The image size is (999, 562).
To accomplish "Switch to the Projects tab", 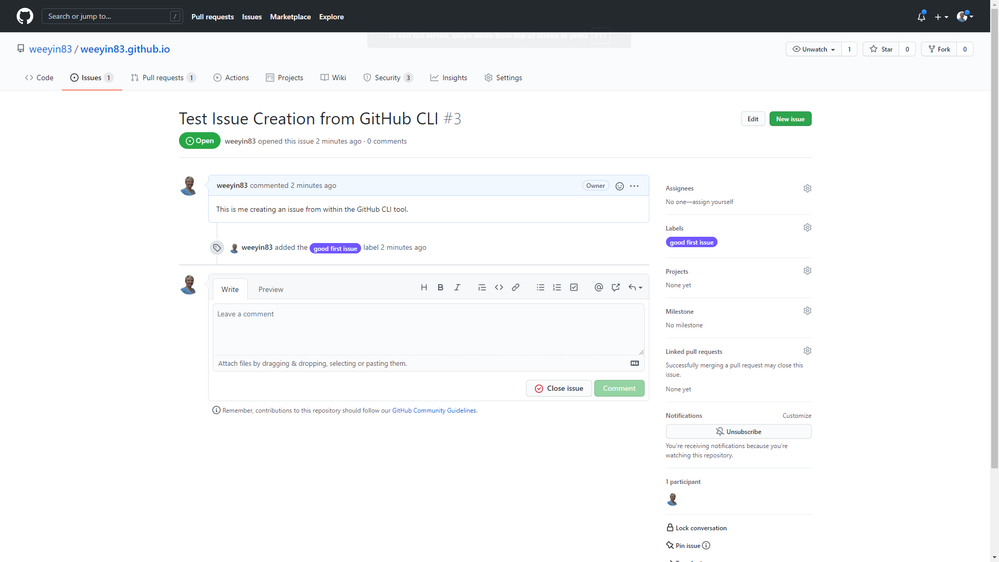I will pos(284,78).
